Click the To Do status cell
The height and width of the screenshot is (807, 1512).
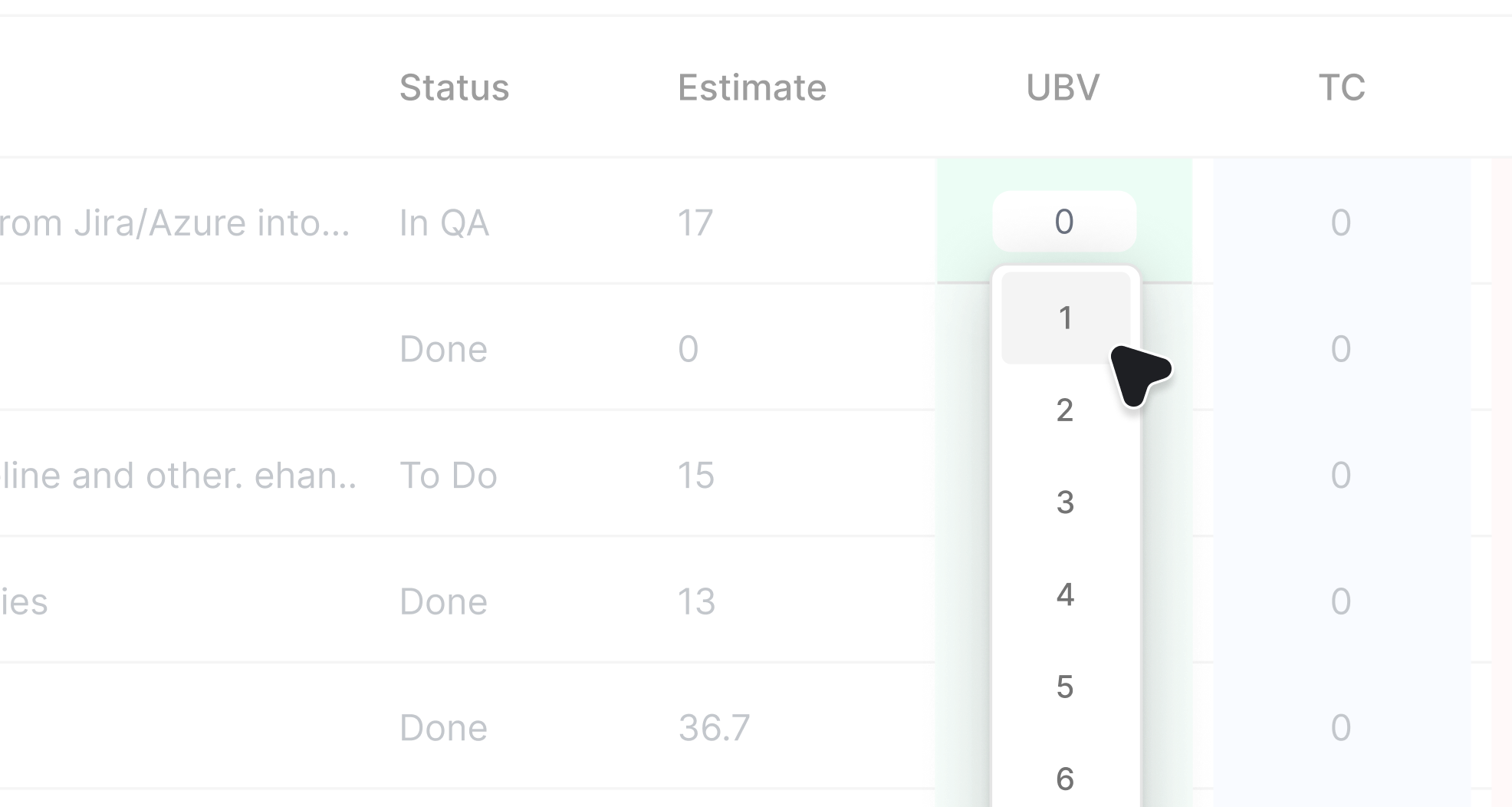pyautogui.click(x=449, y=476)
